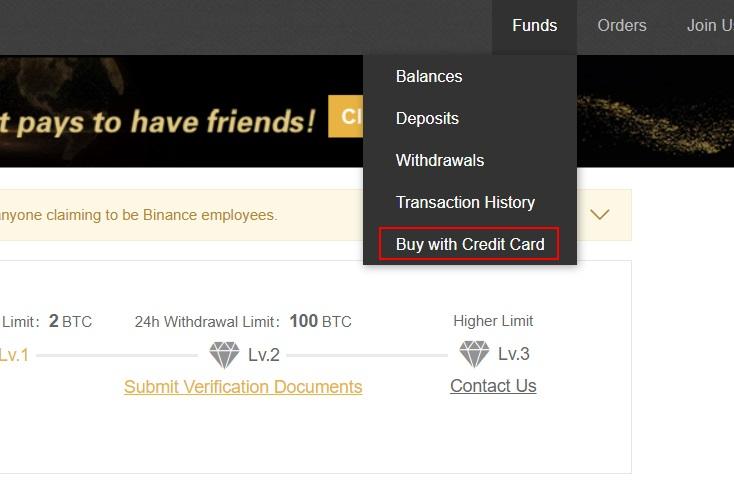
Task: Open the Orders menu
Action: [x=622, y=25]
